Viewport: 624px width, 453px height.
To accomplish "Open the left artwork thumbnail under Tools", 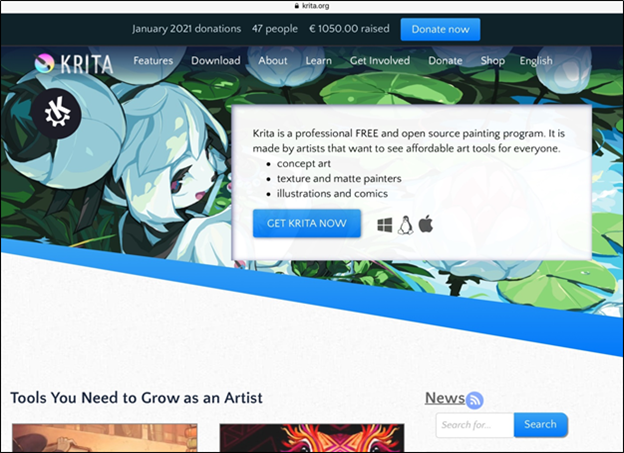I will point(105,438).
